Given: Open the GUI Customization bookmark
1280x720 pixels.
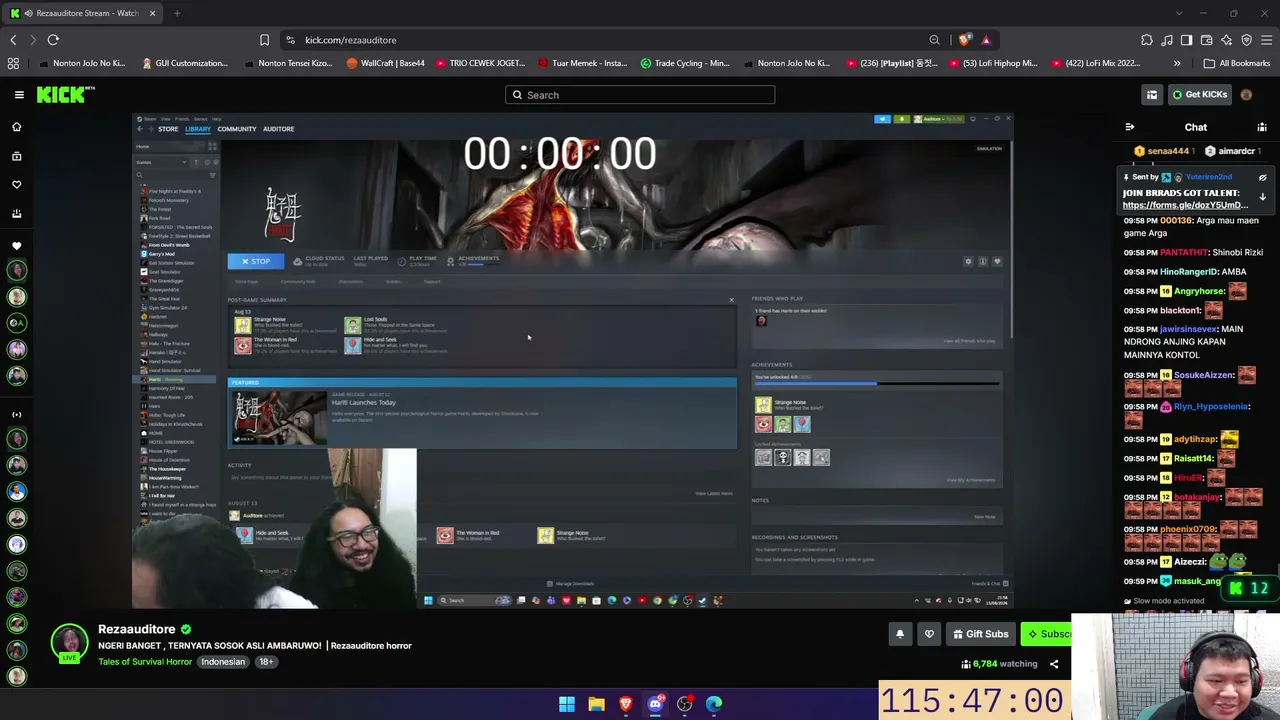Looking at the screenshot, I should 185,63.
